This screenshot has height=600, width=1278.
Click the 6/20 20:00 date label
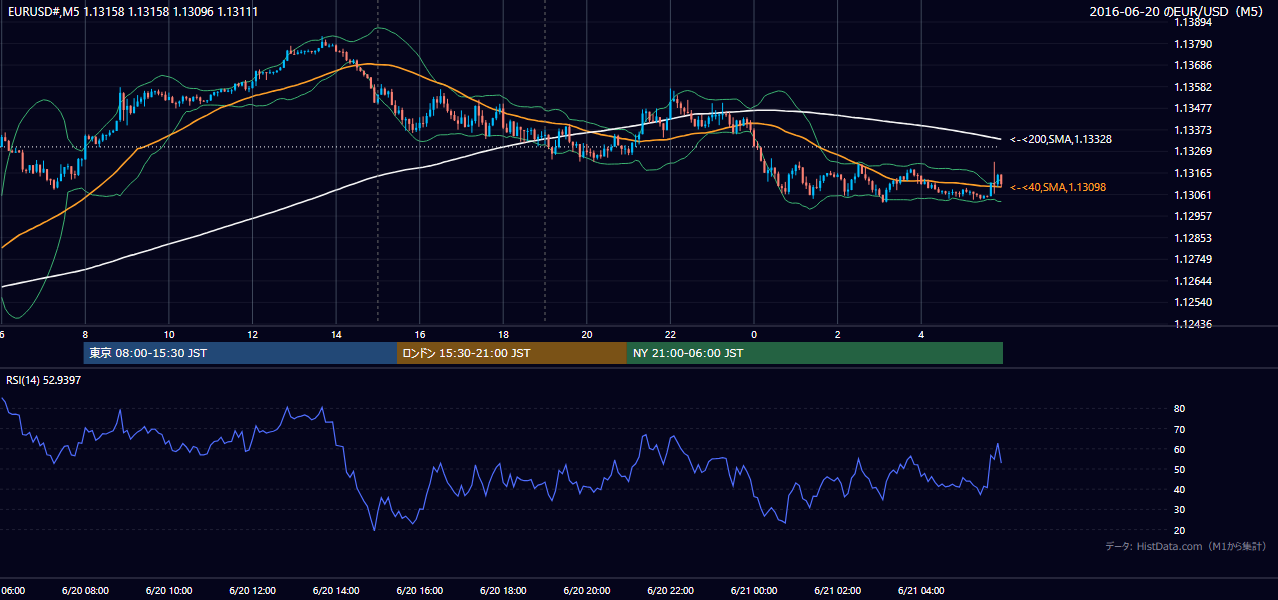pos(586,591)
